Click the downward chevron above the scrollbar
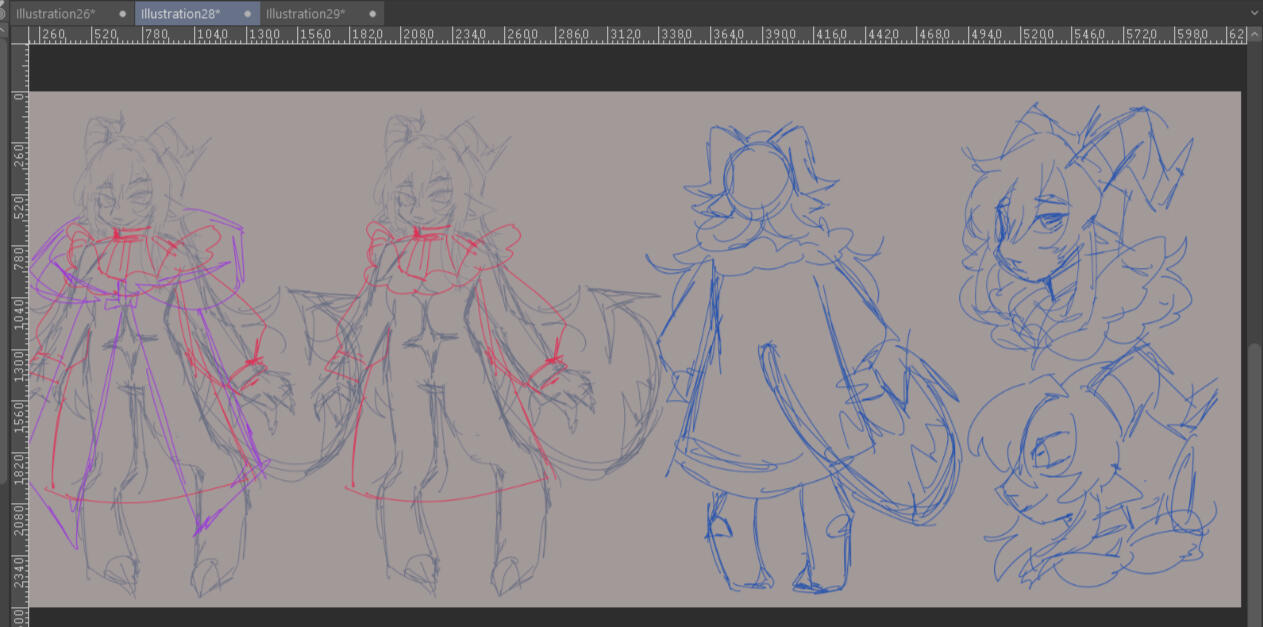Image resolution: width=1263 pixels, height=627 pixels. [x=1254, y=12]
